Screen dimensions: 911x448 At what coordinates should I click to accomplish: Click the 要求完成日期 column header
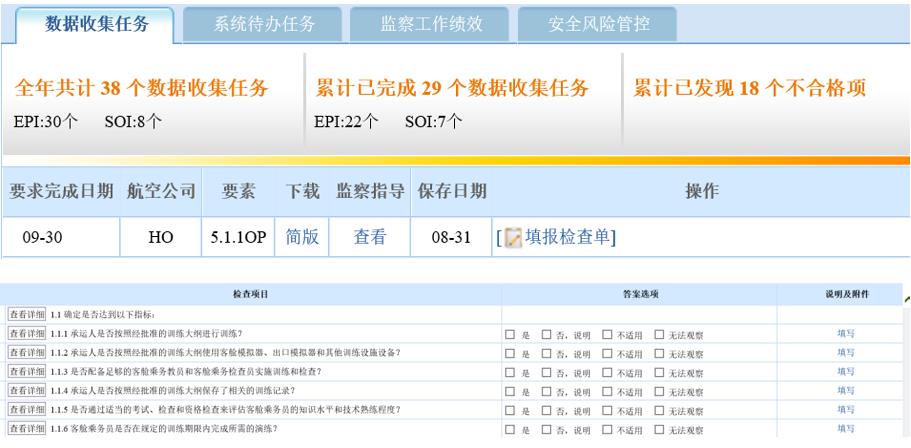[61, 191]
